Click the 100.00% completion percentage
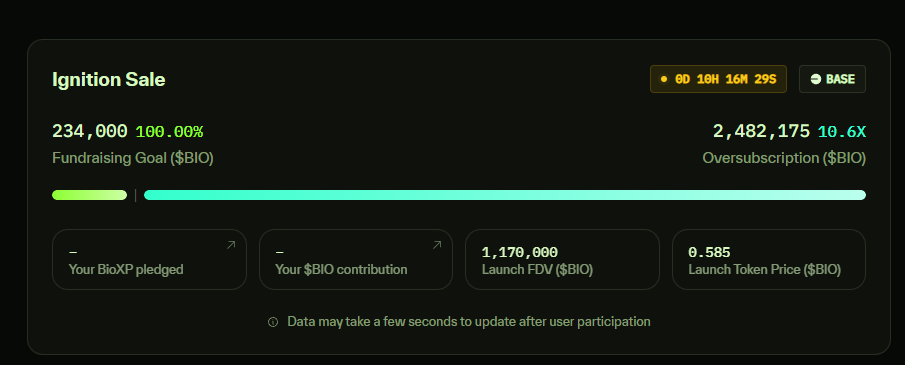Image resolution: width=905 pixels, height=365 pixels. pos(169,132)
